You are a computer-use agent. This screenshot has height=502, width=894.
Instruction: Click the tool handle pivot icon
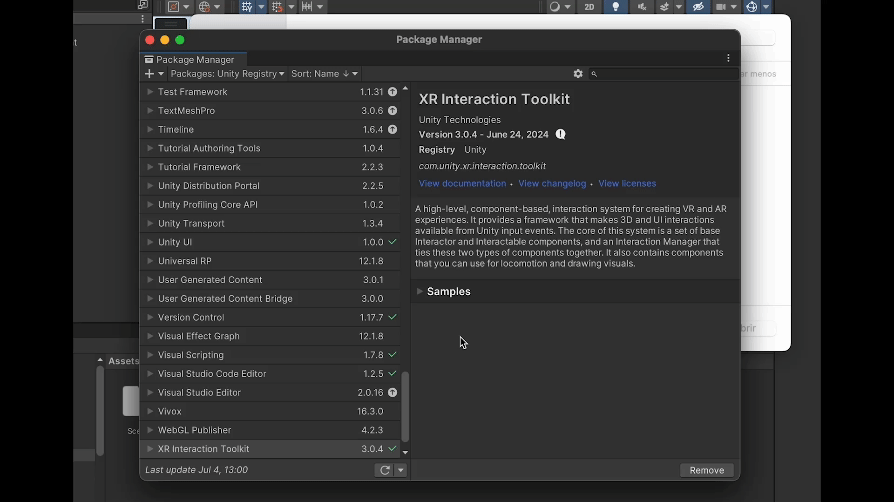coord(173,7)
